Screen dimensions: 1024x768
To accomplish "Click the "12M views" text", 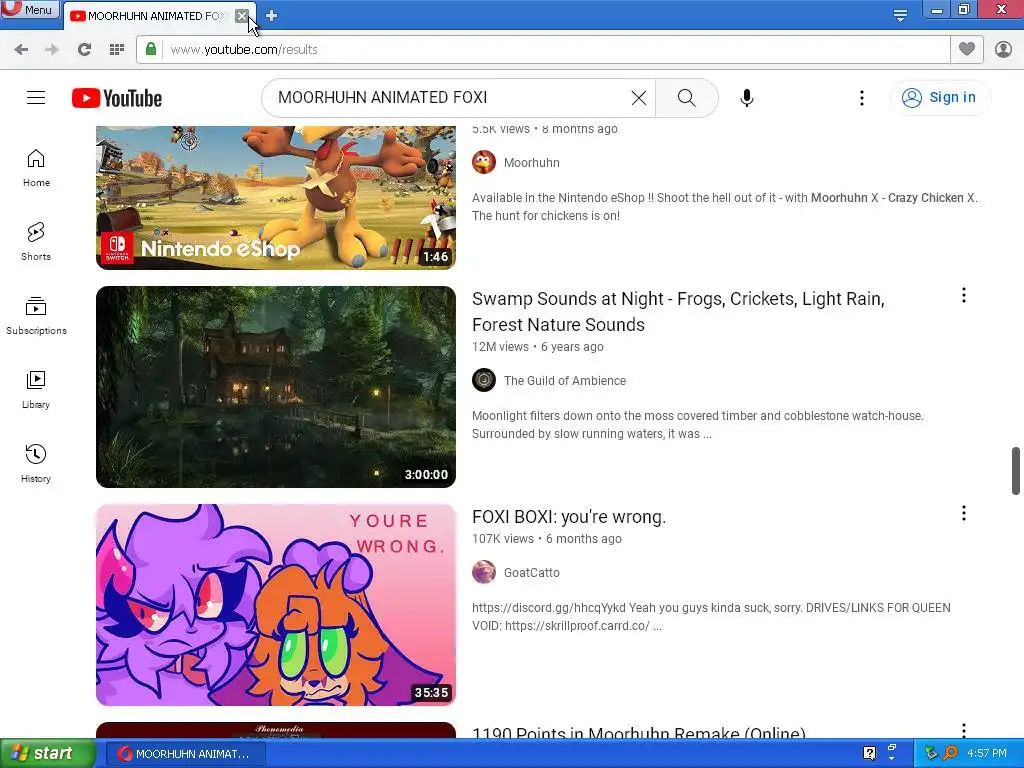I will coord(500,347).
